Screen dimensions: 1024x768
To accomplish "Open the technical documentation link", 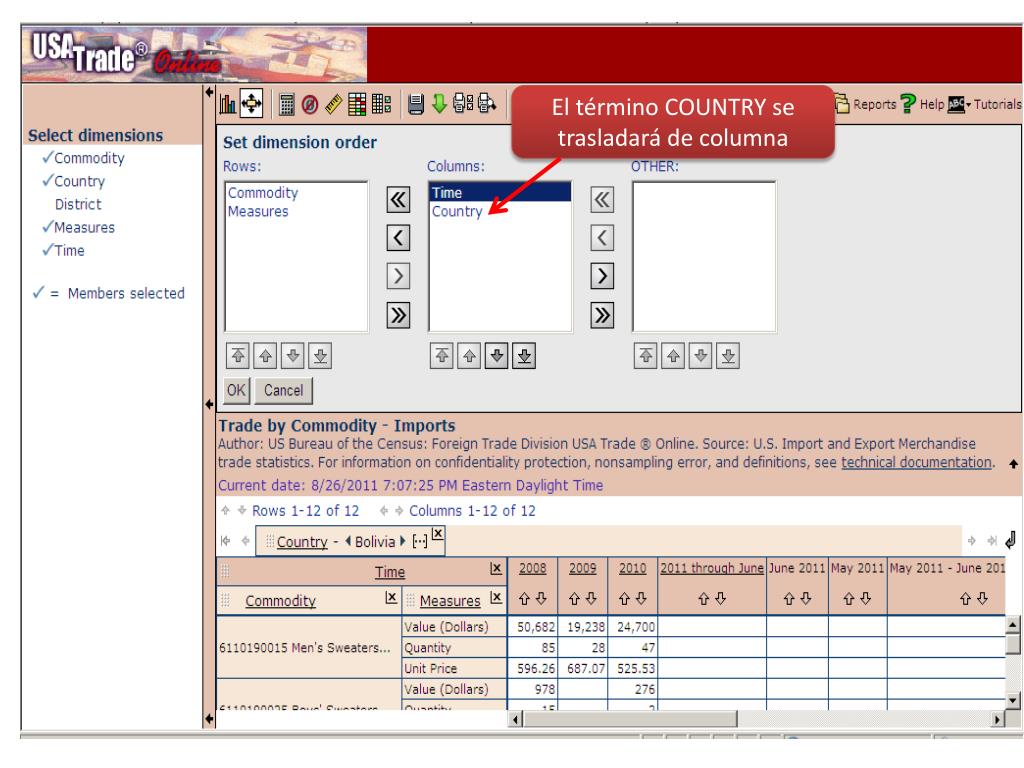I will point(916,462).
